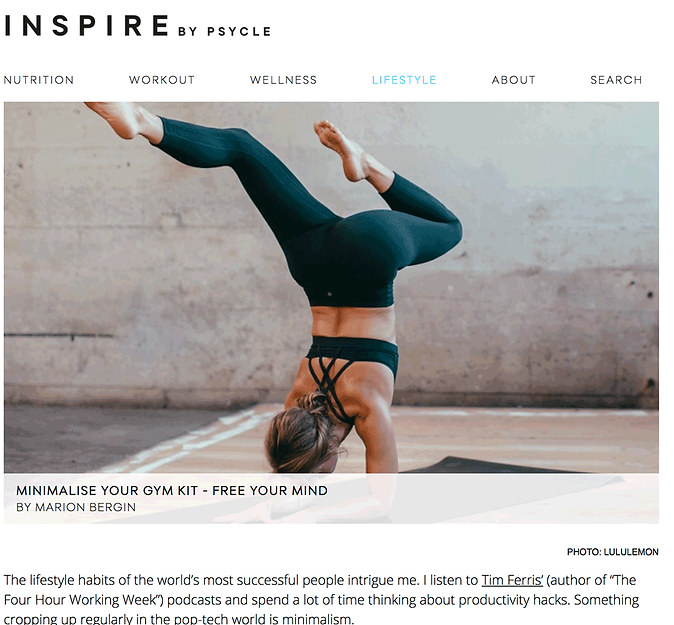This screenshot has height=625, width=674.
Task: Open Search from the navigation bar
Action: coord(616,80)
